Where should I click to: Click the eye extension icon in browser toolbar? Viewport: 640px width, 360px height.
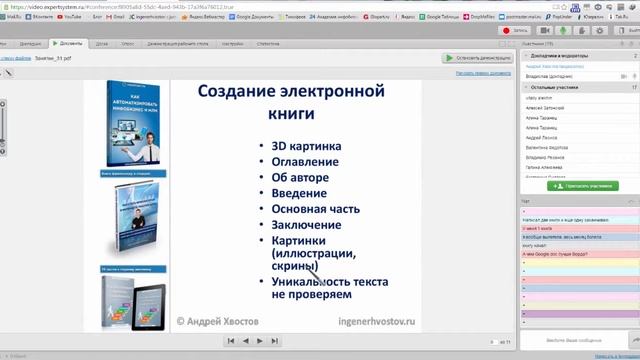point(598,7)
